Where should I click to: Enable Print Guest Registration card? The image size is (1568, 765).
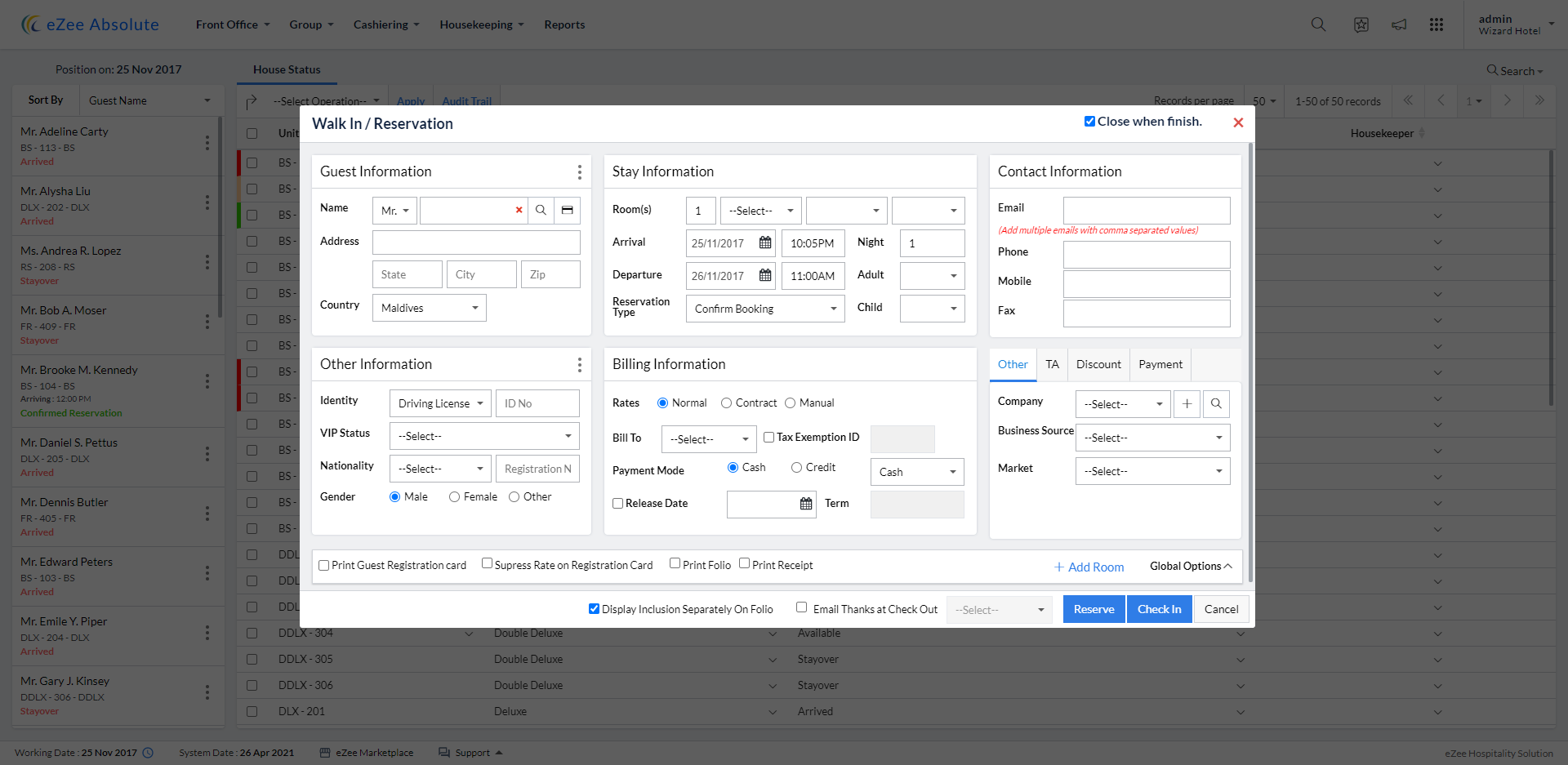[x=324, y=565]
